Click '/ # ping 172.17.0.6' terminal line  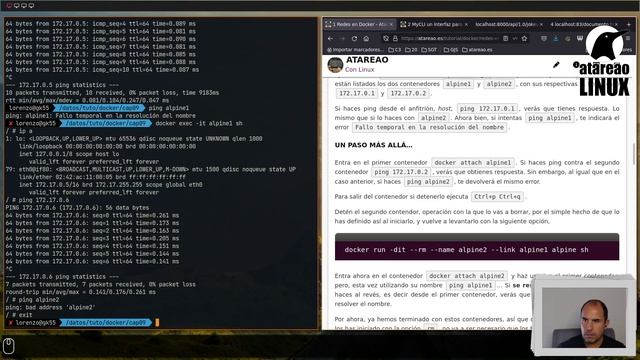tap(38, 200)
